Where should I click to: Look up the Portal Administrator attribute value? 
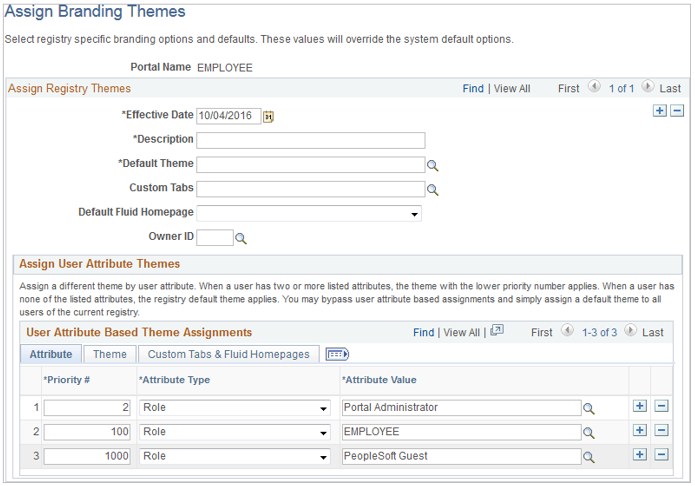589,408
